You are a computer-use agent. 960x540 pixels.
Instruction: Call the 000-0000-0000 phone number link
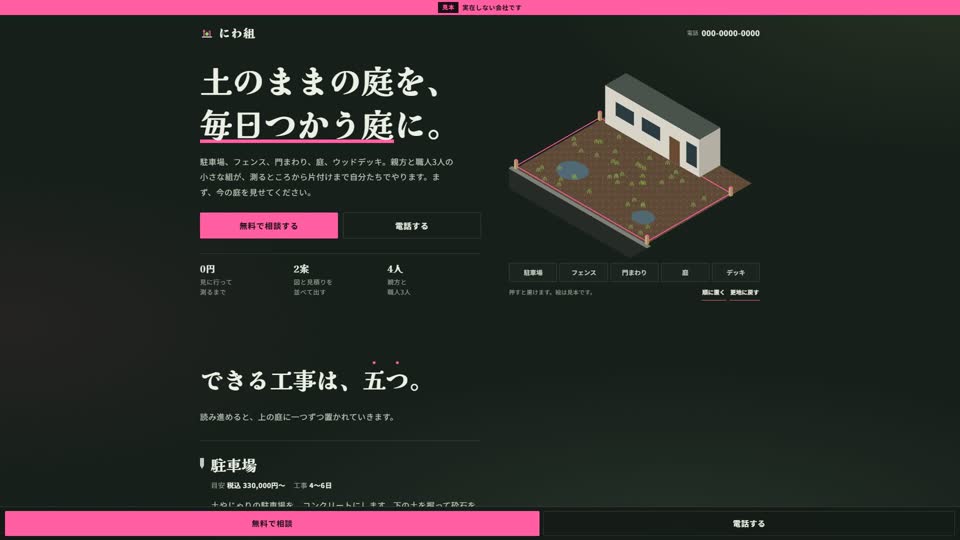click(x=730, y=34)
